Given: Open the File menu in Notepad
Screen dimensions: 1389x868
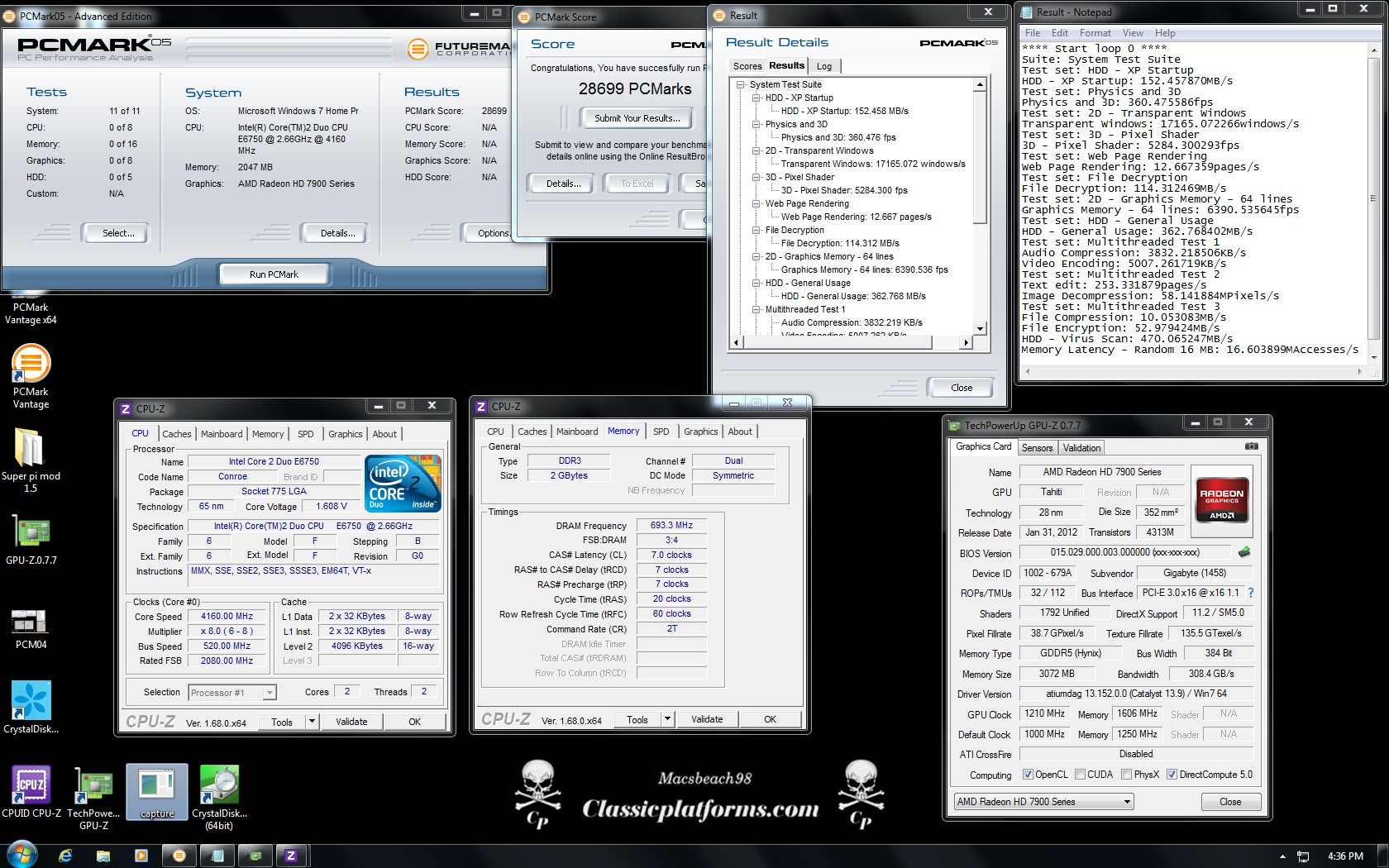Looking at the screenshot, I should click(1033, 33).
